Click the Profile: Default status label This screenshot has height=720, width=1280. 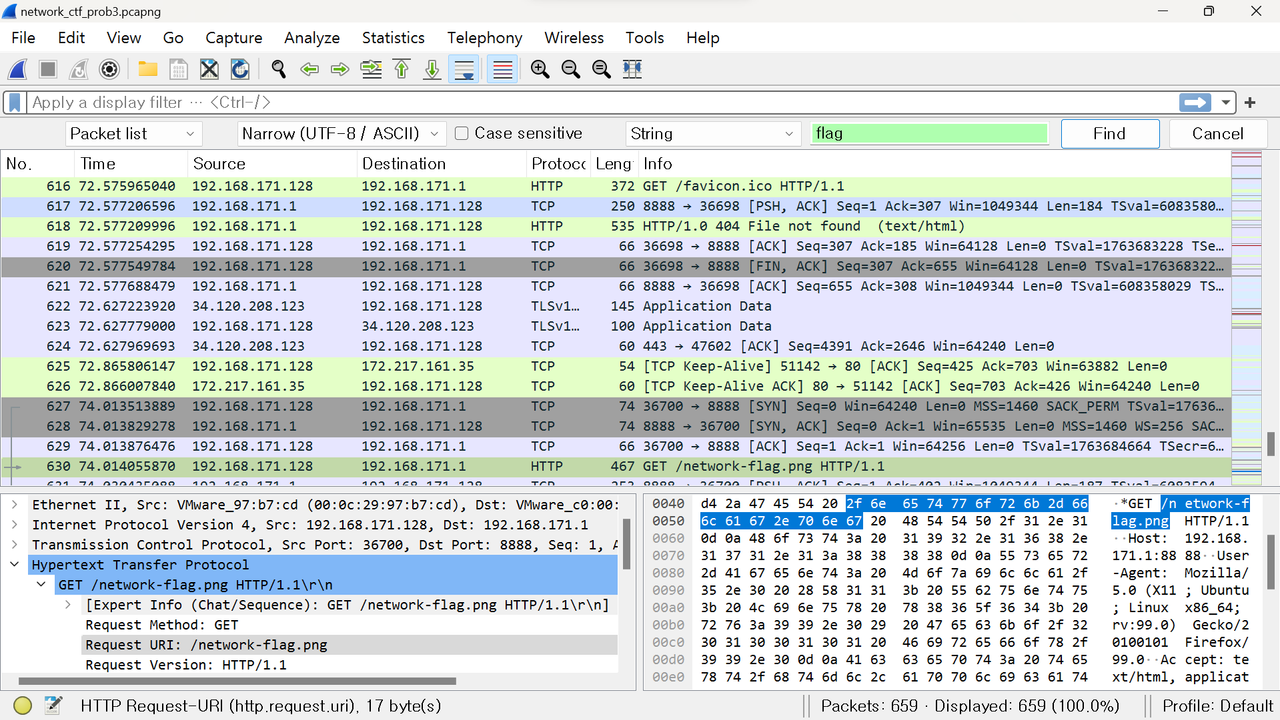tap(1217, 706)
